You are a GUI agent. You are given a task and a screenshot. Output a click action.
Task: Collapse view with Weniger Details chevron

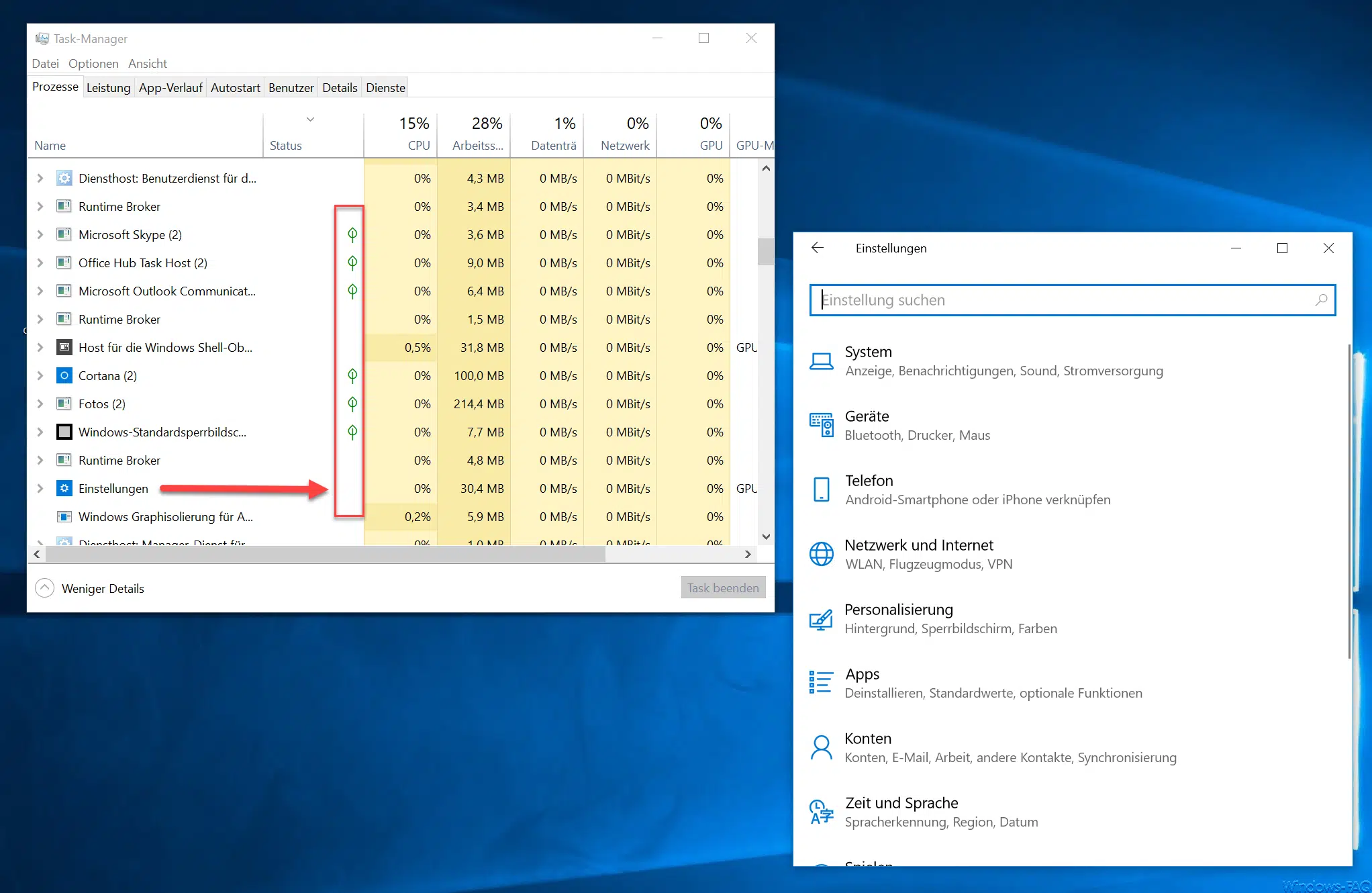pos(44,588)
